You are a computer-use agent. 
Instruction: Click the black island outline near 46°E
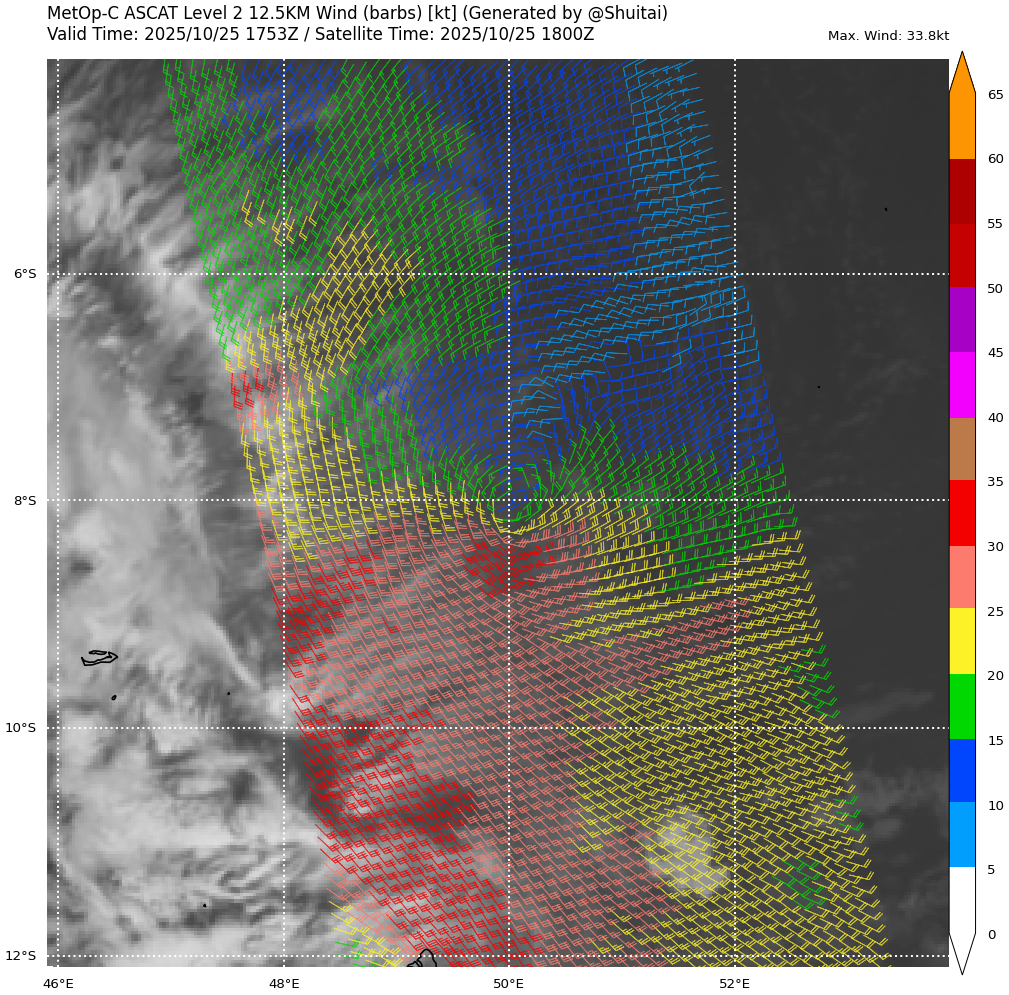point(99,657)
